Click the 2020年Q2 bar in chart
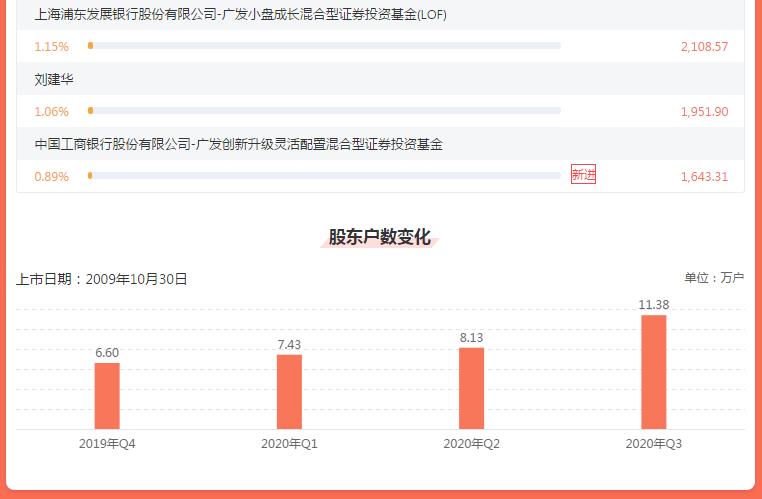762x499 pixels. 471,388
